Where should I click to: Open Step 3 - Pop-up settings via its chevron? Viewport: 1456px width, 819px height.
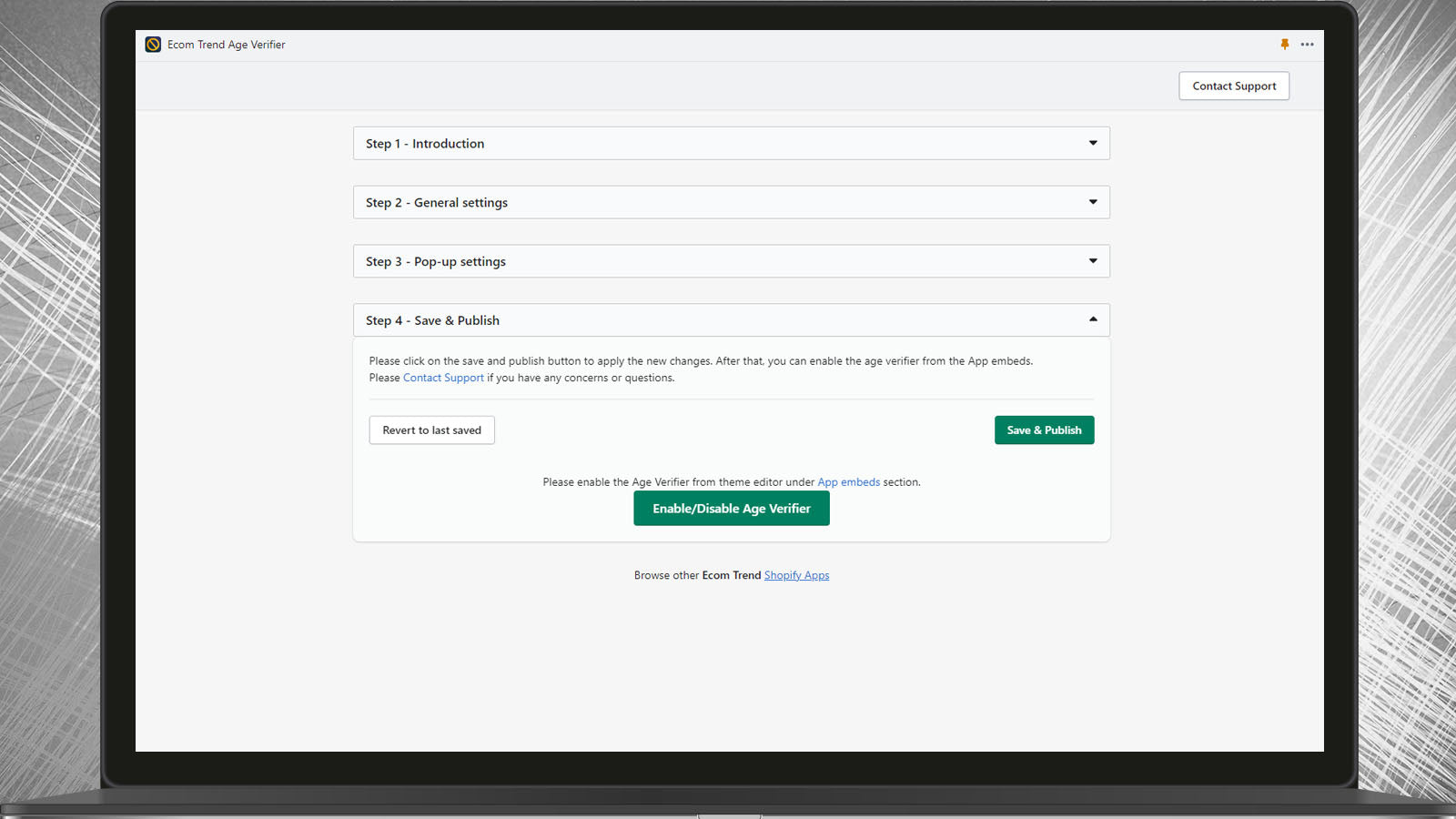pos(1092,261)
